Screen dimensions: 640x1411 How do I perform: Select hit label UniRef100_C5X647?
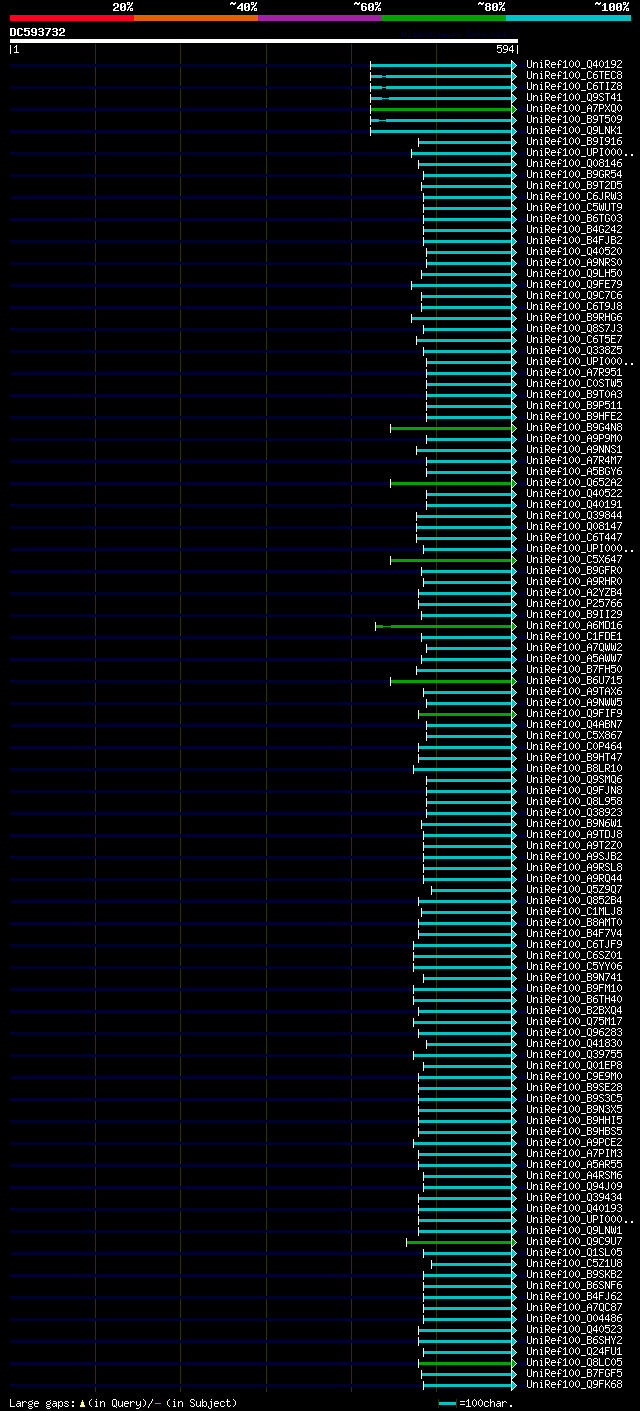click(574, 559)
